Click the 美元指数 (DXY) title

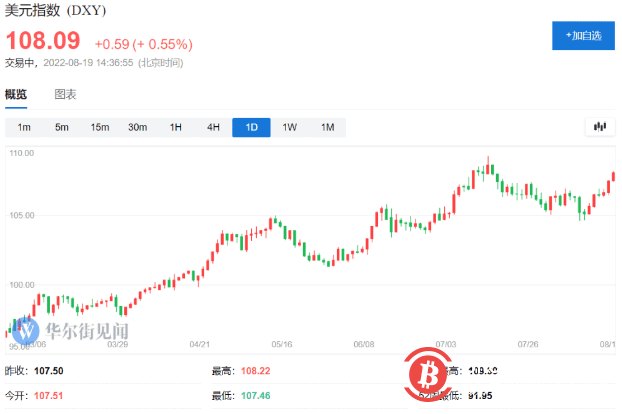[x=55, y=10]
